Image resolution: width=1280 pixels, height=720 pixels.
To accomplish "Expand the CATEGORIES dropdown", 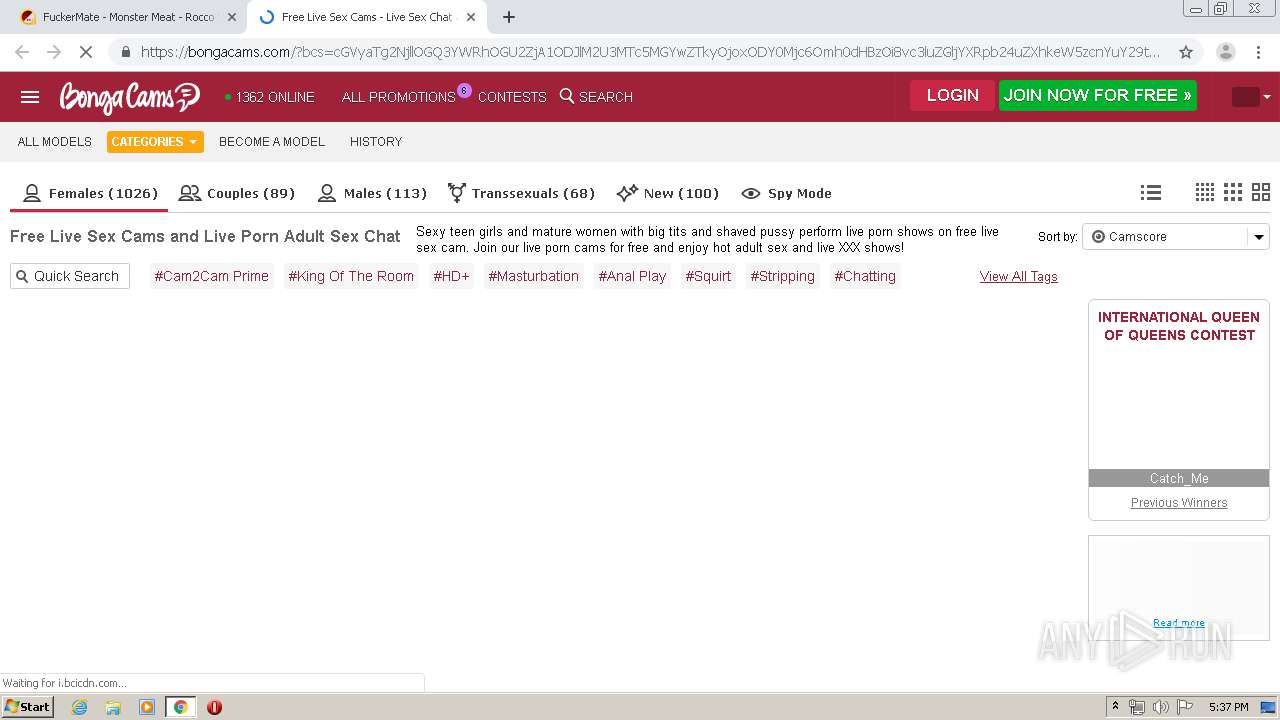I will 155,142.
